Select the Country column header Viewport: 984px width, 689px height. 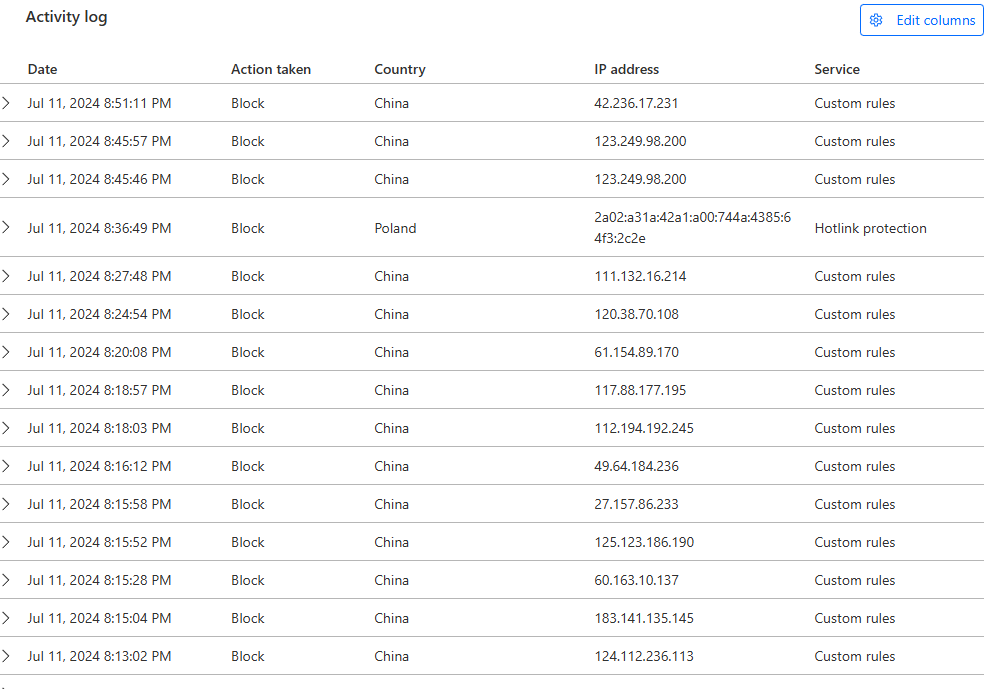400,69
